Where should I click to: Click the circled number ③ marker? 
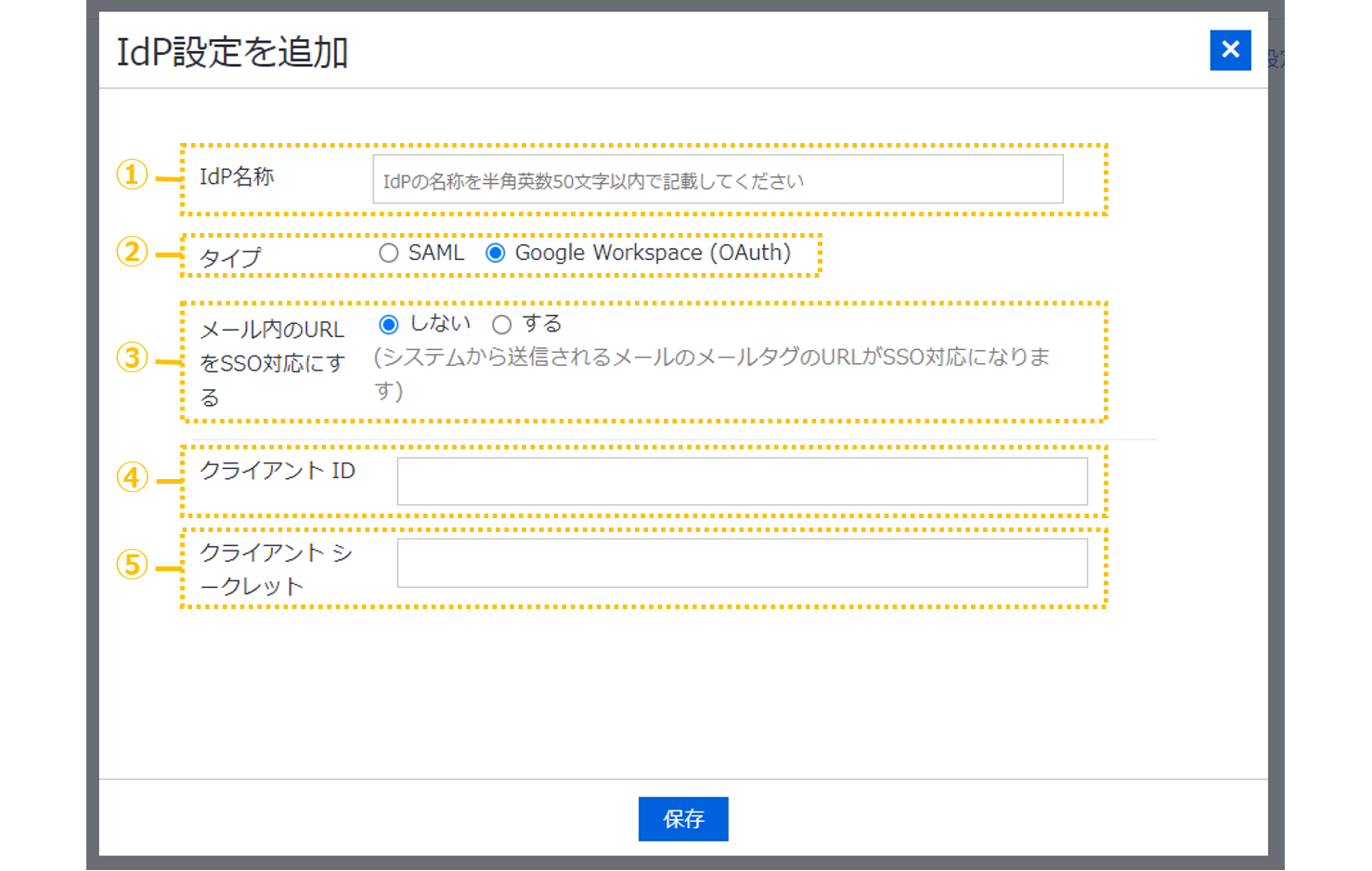pyautogui.click(x=132, y=357)
